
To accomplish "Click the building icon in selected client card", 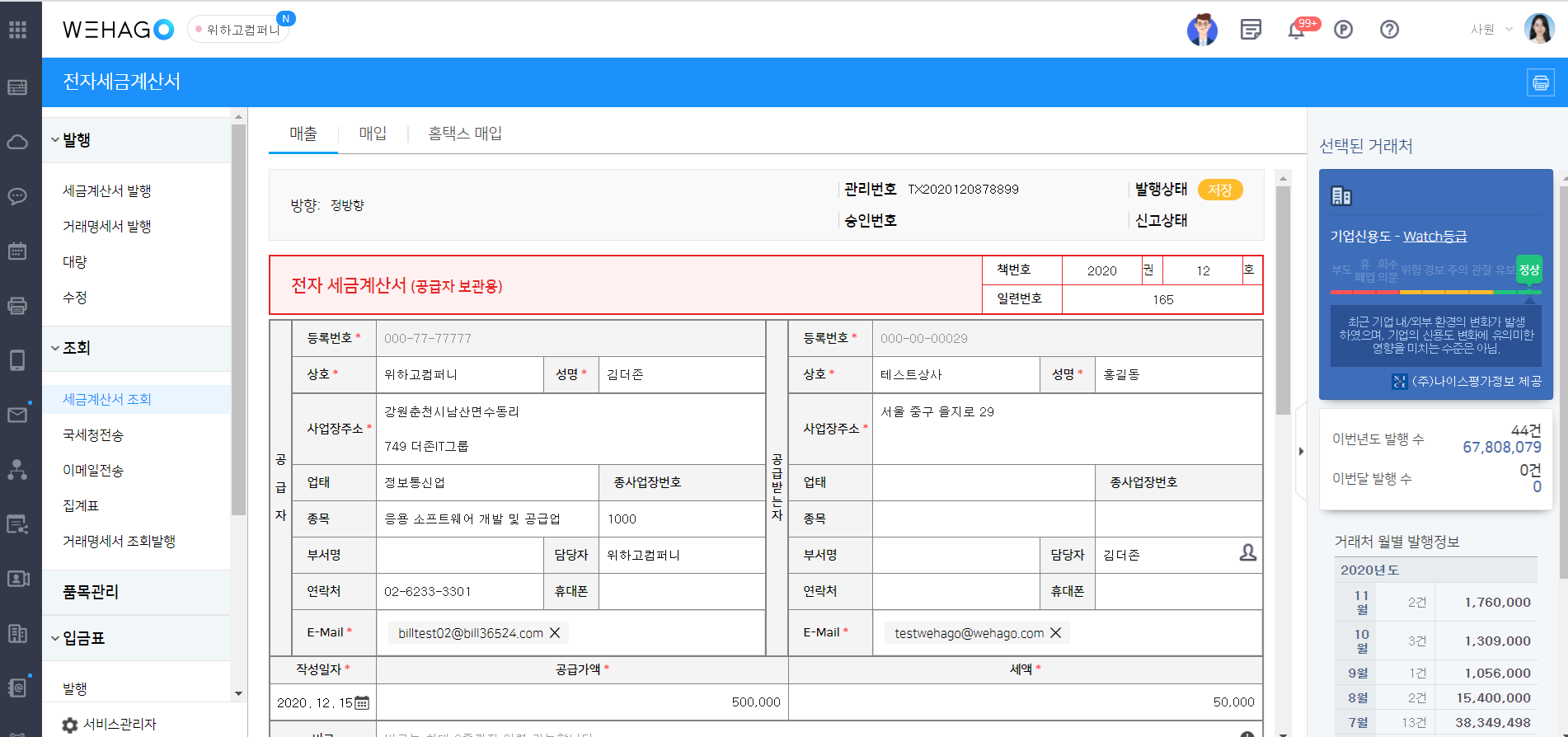I will [1341, 196].
